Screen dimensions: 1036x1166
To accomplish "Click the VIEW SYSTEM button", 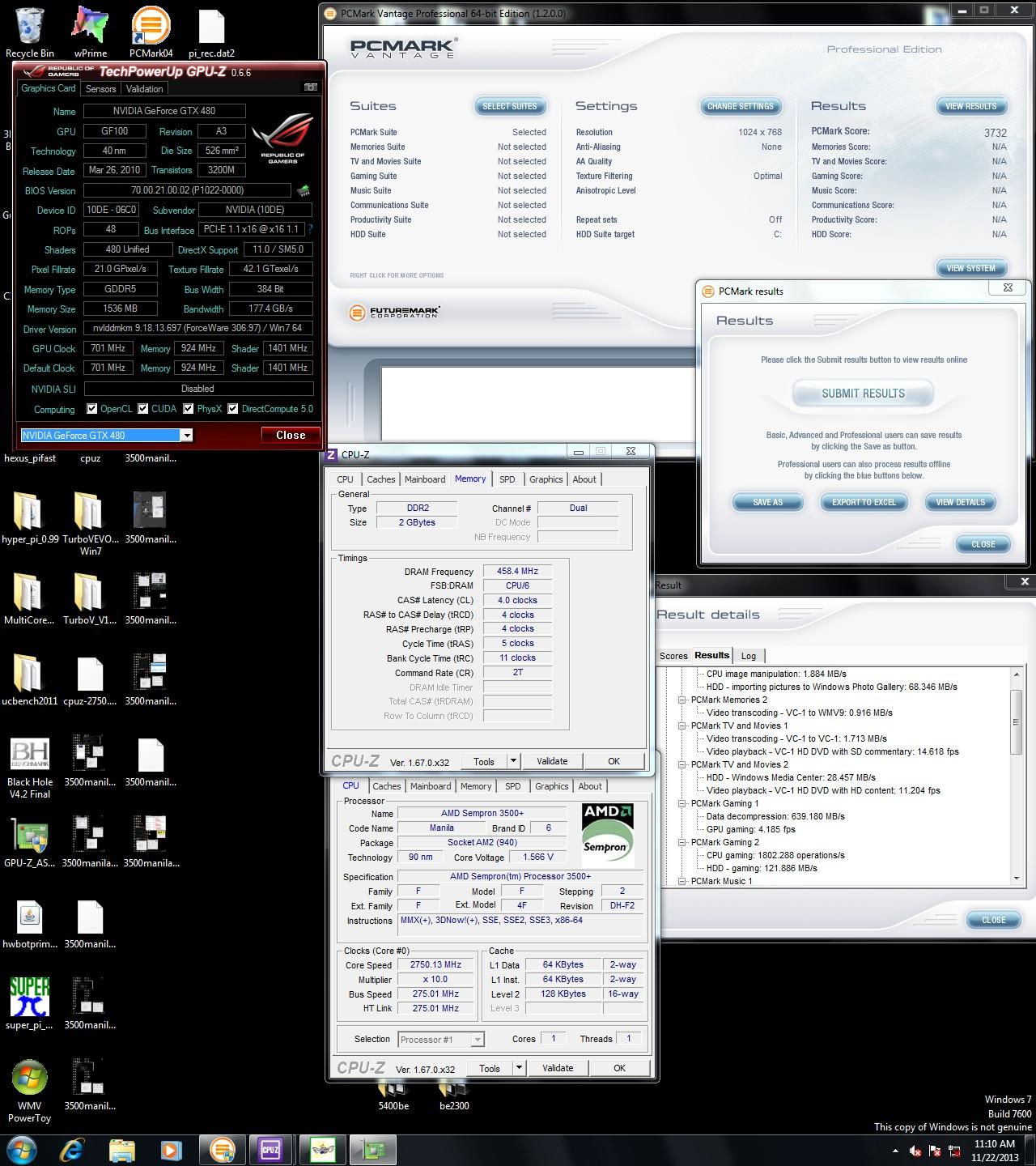I will click(971, 268).
